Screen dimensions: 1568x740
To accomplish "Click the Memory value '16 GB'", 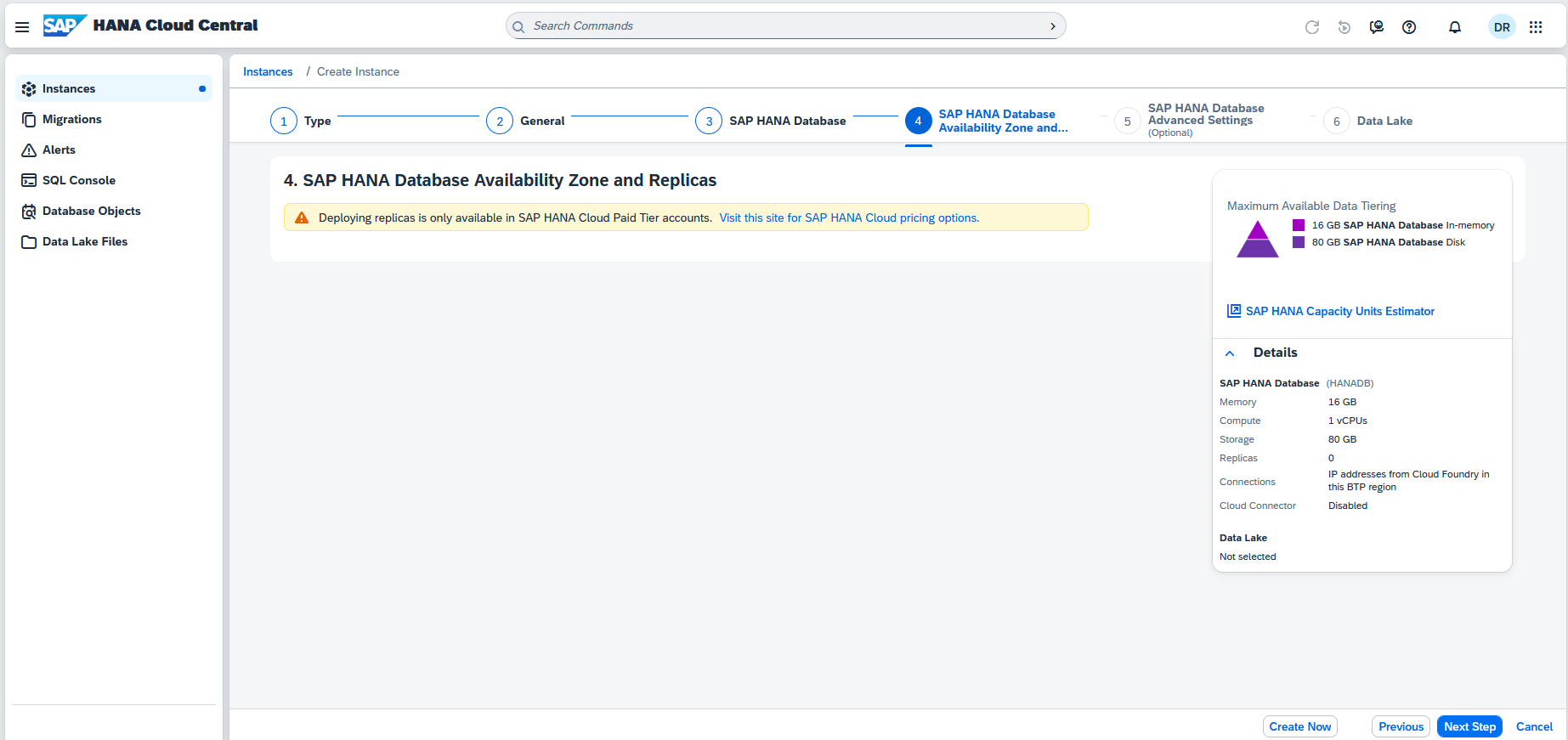I will click(x=1342, y=402).
